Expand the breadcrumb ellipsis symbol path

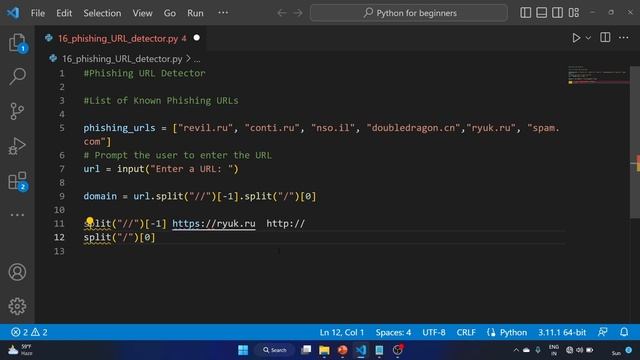pos(197,59)
